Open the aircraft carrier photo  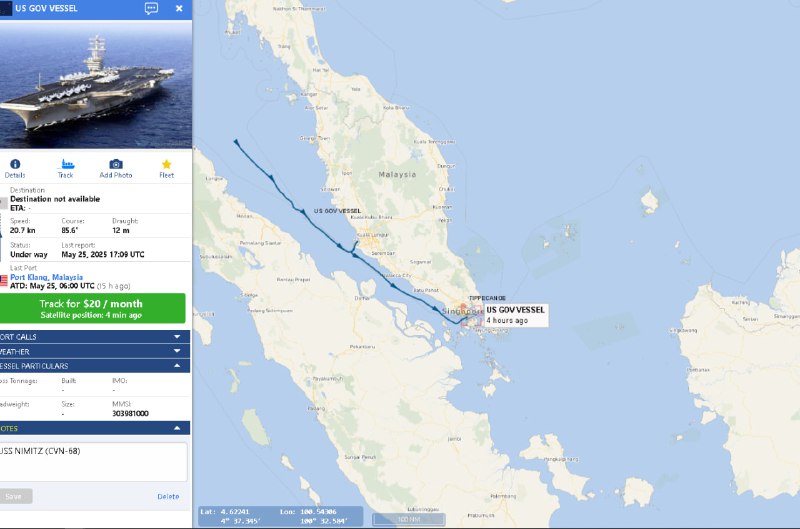(x=96, y=85)
